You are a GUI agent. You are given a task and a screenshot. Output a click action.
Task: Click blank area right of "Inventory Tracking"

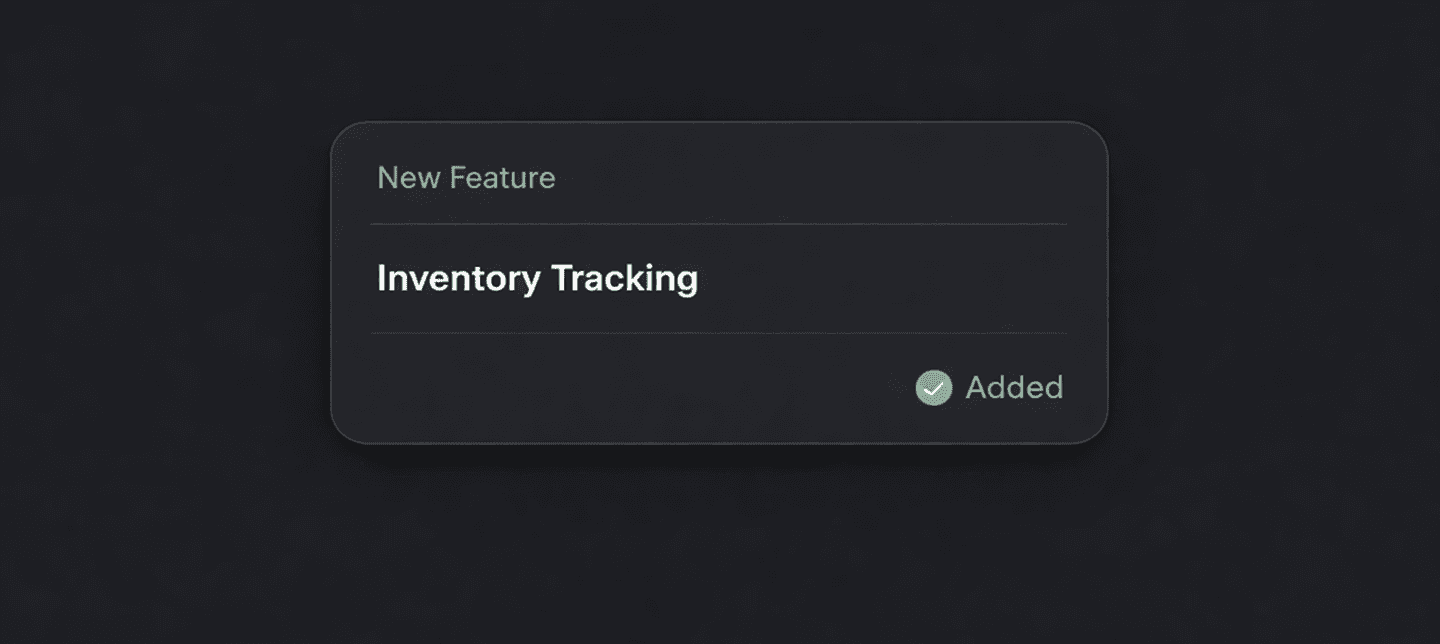(880, 278)
